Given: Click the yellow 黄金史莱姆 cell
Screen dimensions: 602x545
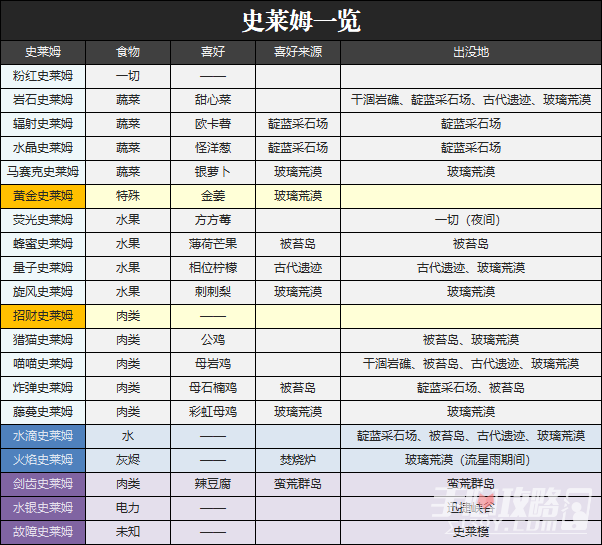Looking at the screenshot, I should pos(43,196).
